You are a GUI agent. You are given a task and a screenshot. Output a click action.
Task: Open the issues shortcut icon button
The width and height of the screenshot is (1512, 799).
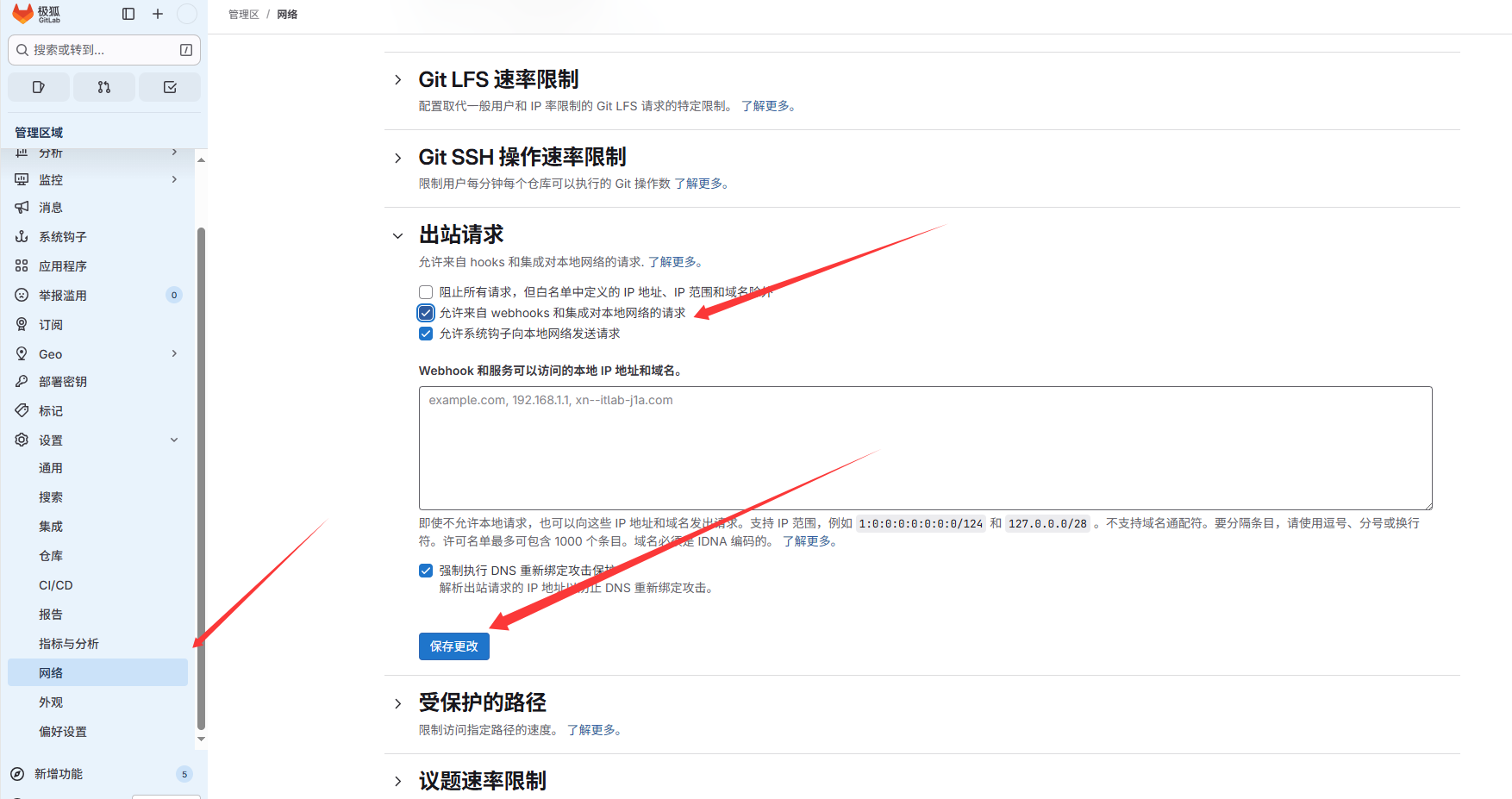[39, 87]
